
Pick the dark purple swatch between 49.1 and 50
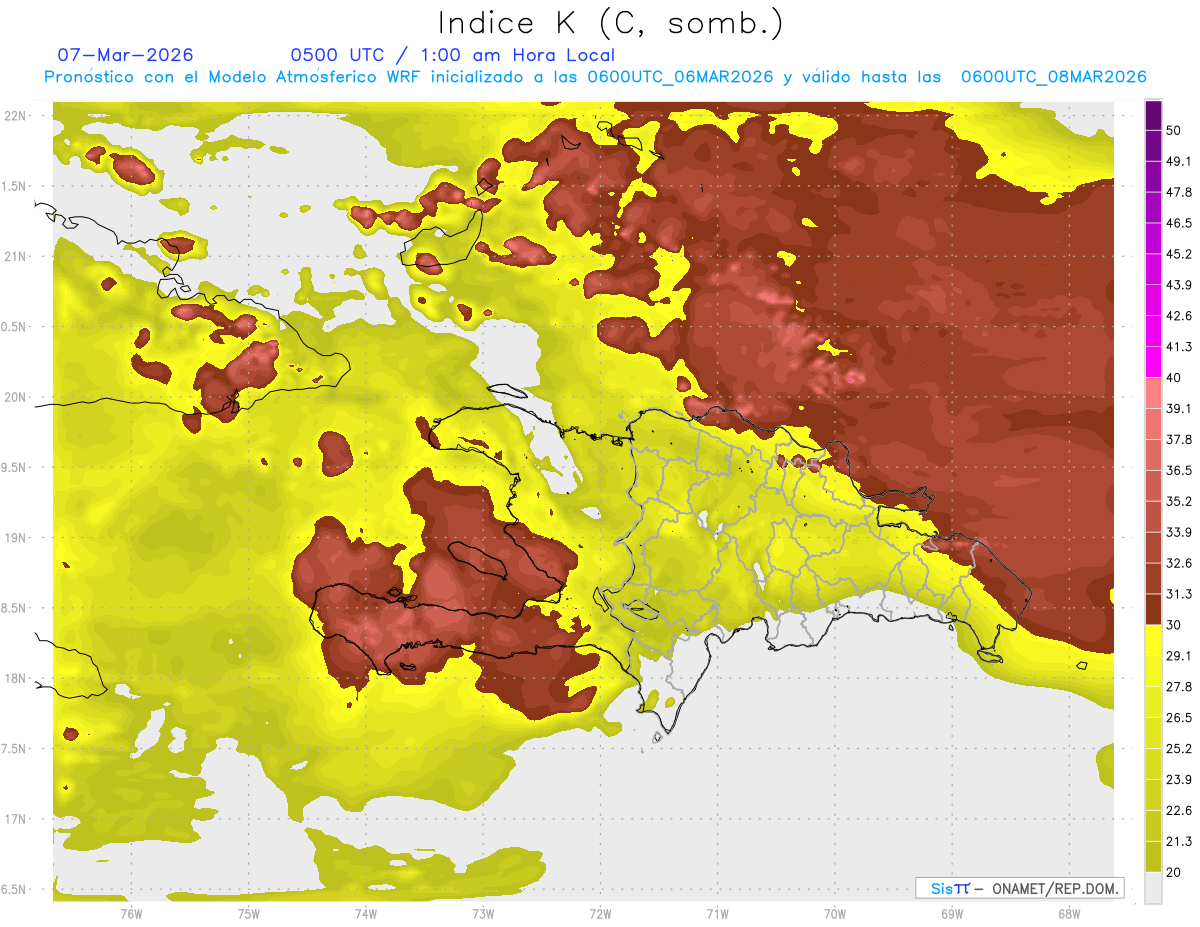tap(1154, 146)
